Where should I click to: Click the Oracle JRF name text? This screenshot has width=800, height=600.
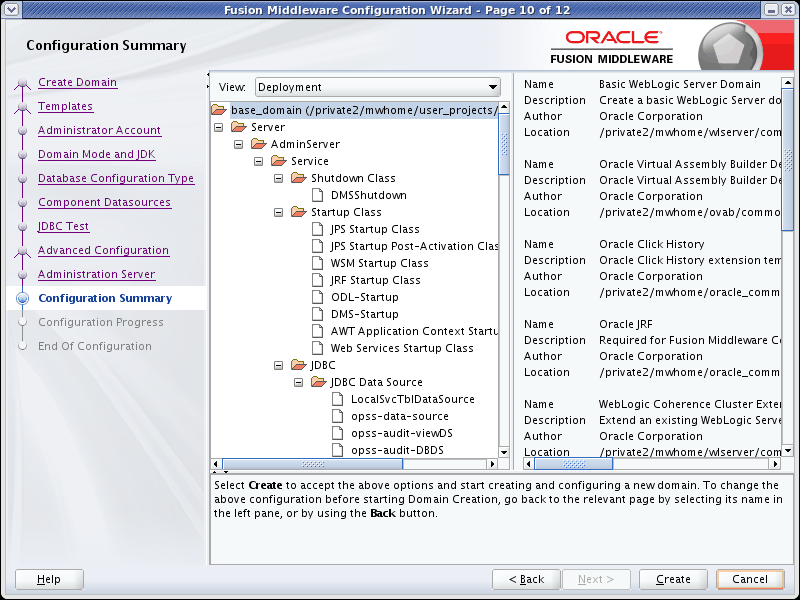coord(626,324)
